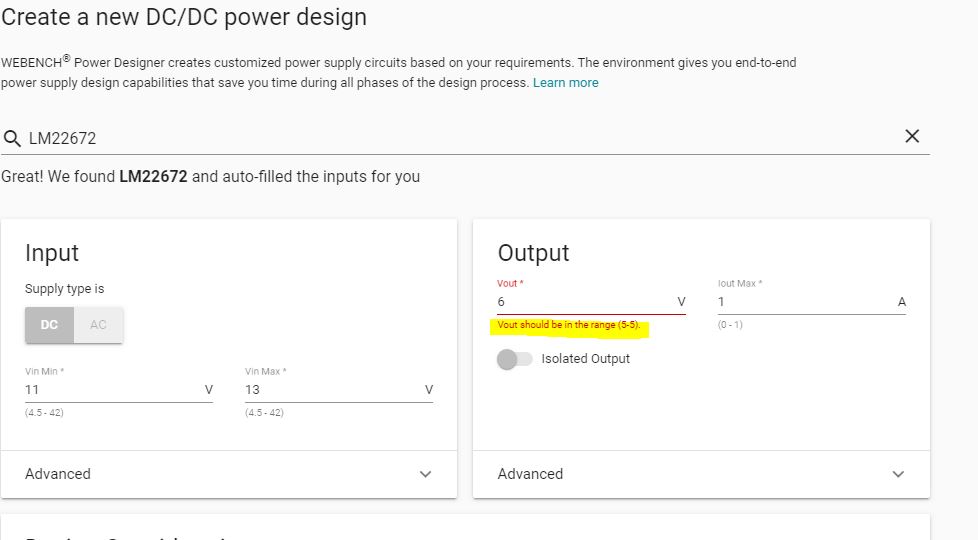
Task: Toggle the Isolated Output switch
Action: (x=515, y=359)
